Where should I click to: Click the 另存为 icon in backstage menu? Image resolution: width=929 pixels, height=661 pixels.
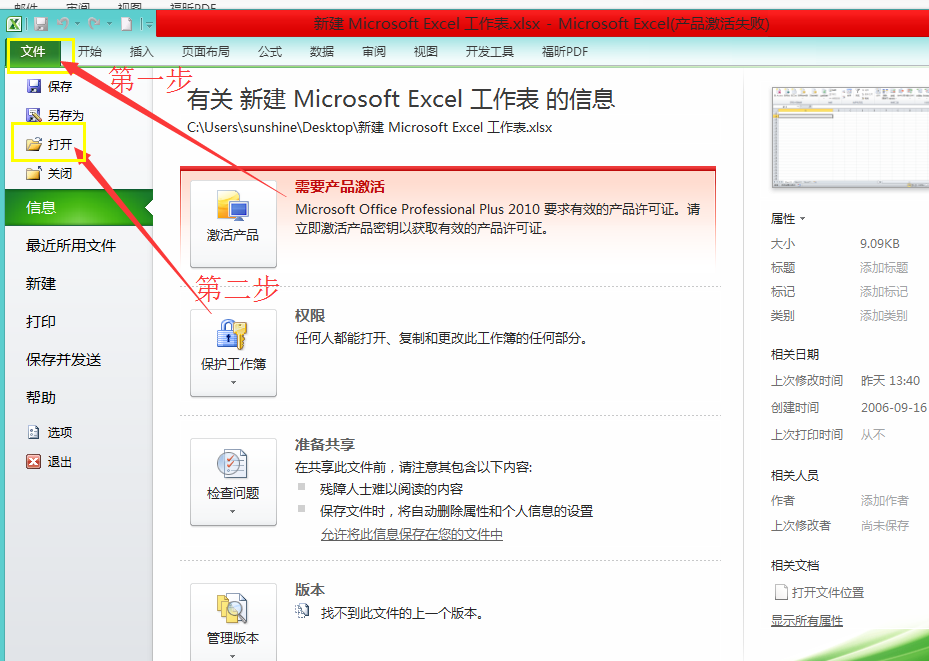tap(34, 115)
